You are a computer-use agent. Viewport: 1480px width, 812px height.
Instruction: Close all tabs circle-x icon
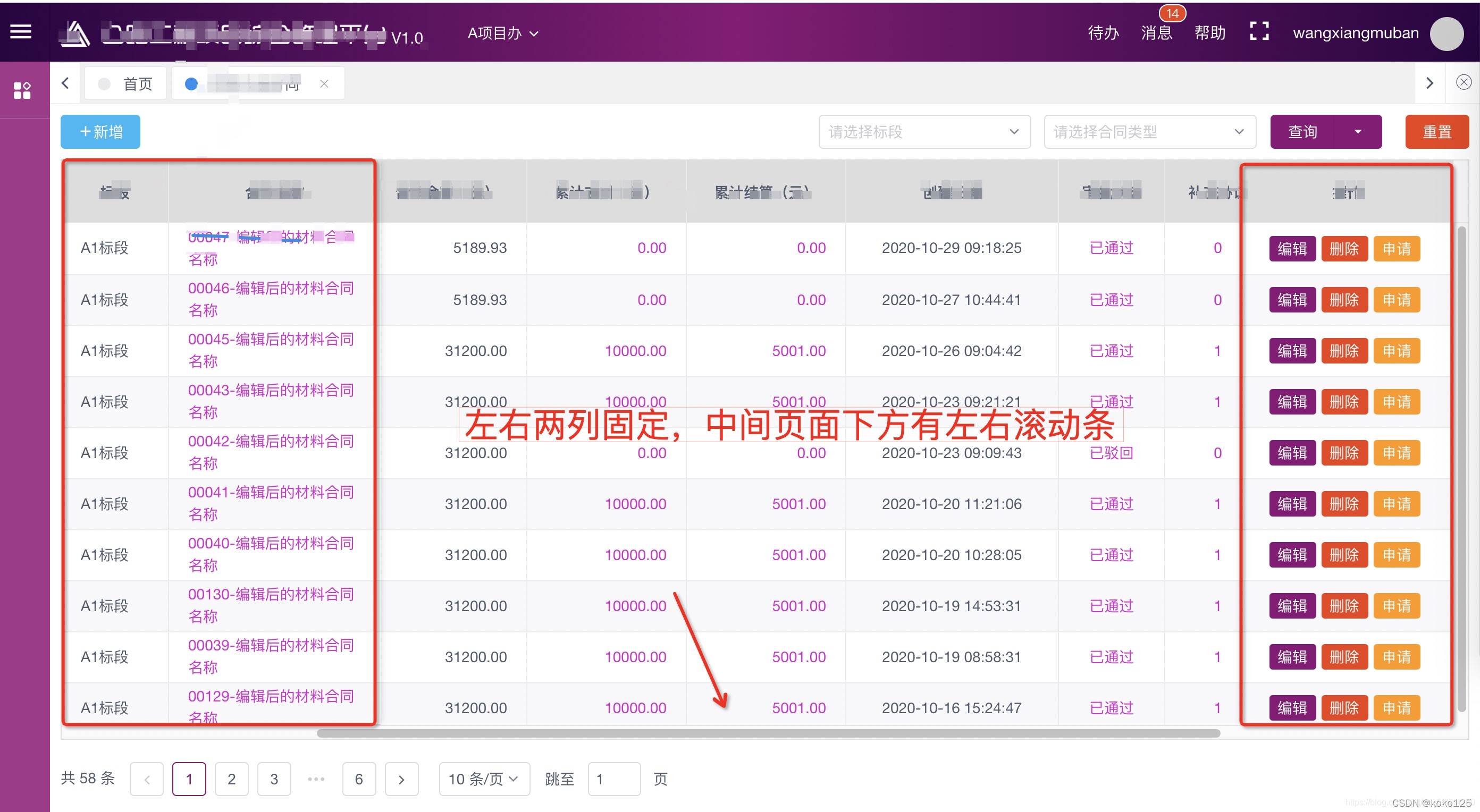point(1464,83)
